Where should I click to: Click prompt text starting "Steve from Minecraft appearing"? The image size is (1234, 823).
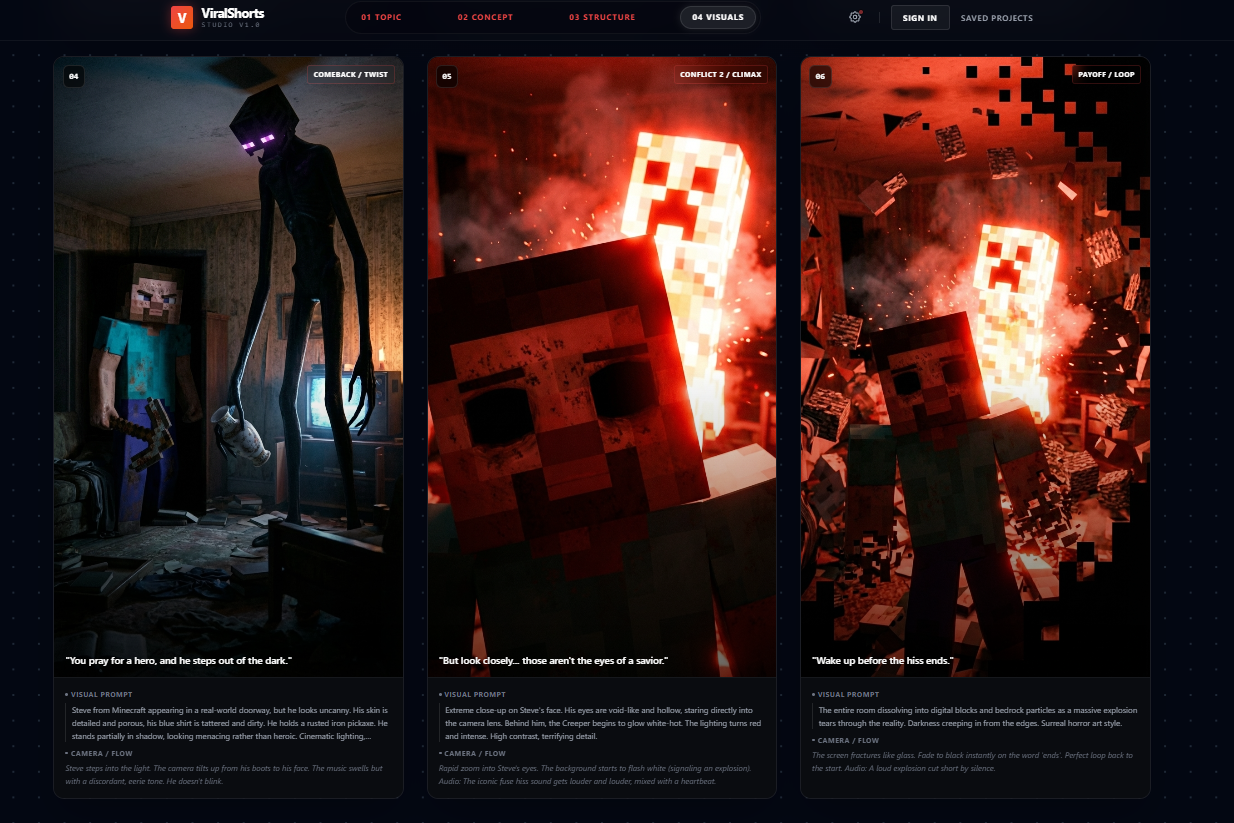(230, 723)
